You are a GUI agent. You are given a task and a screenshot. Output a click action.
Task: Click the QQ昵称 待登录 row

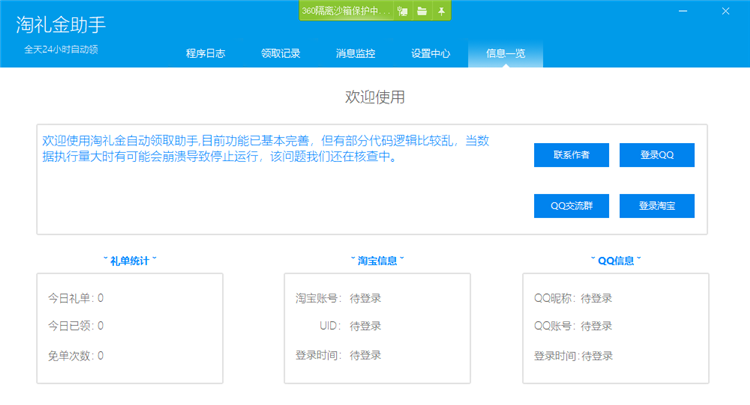pos(573,298)
